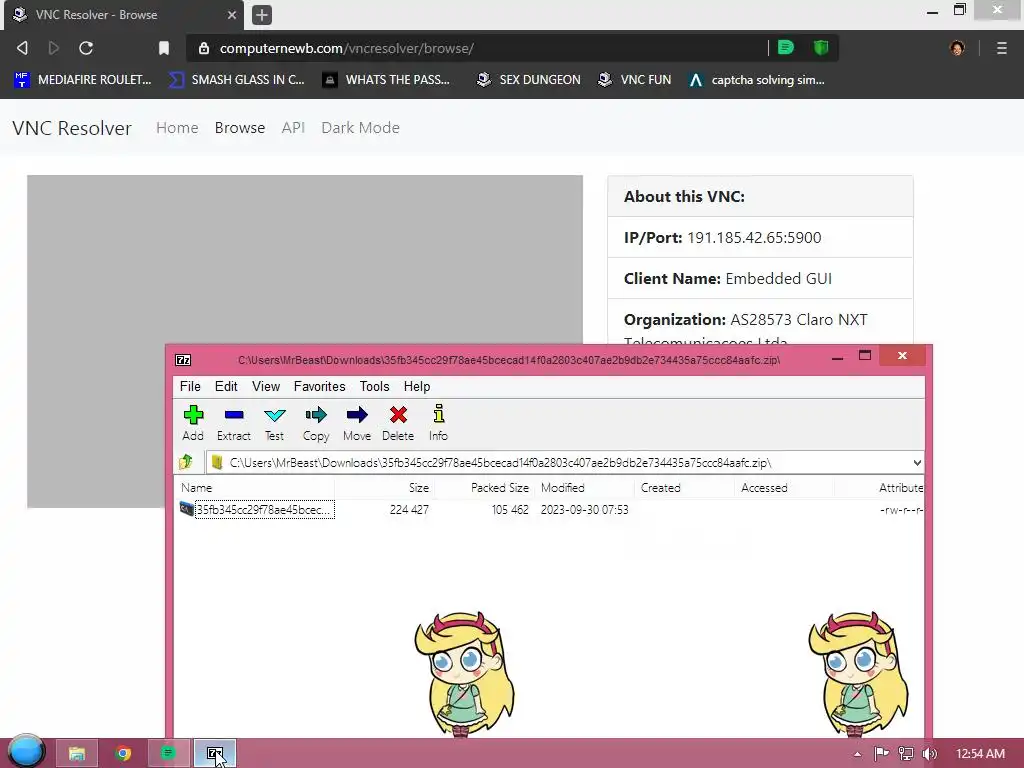Viewport: 1024px width, 768px height.
Task: Click the VNC Resolver site title
Action: click(72, 128)
